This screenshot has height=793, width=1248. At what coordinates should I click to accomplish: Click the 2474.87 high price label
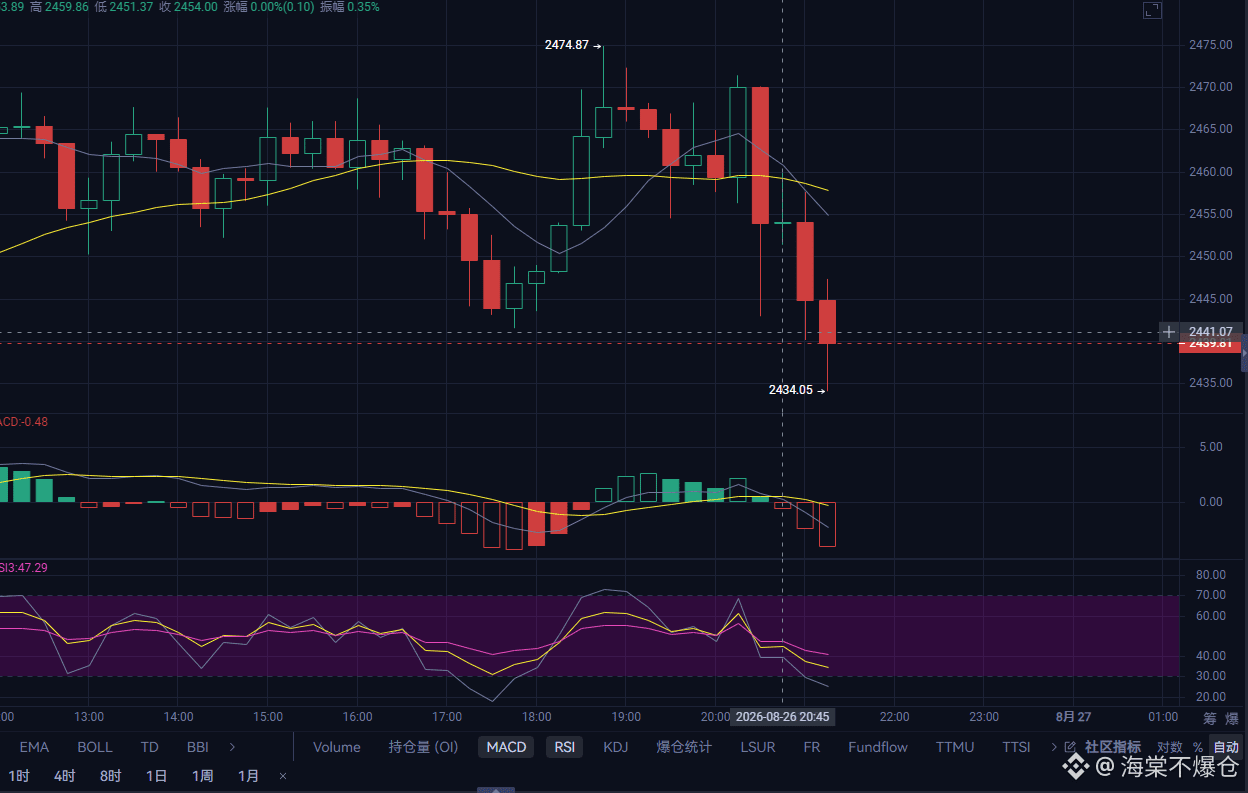coord(566,45)
